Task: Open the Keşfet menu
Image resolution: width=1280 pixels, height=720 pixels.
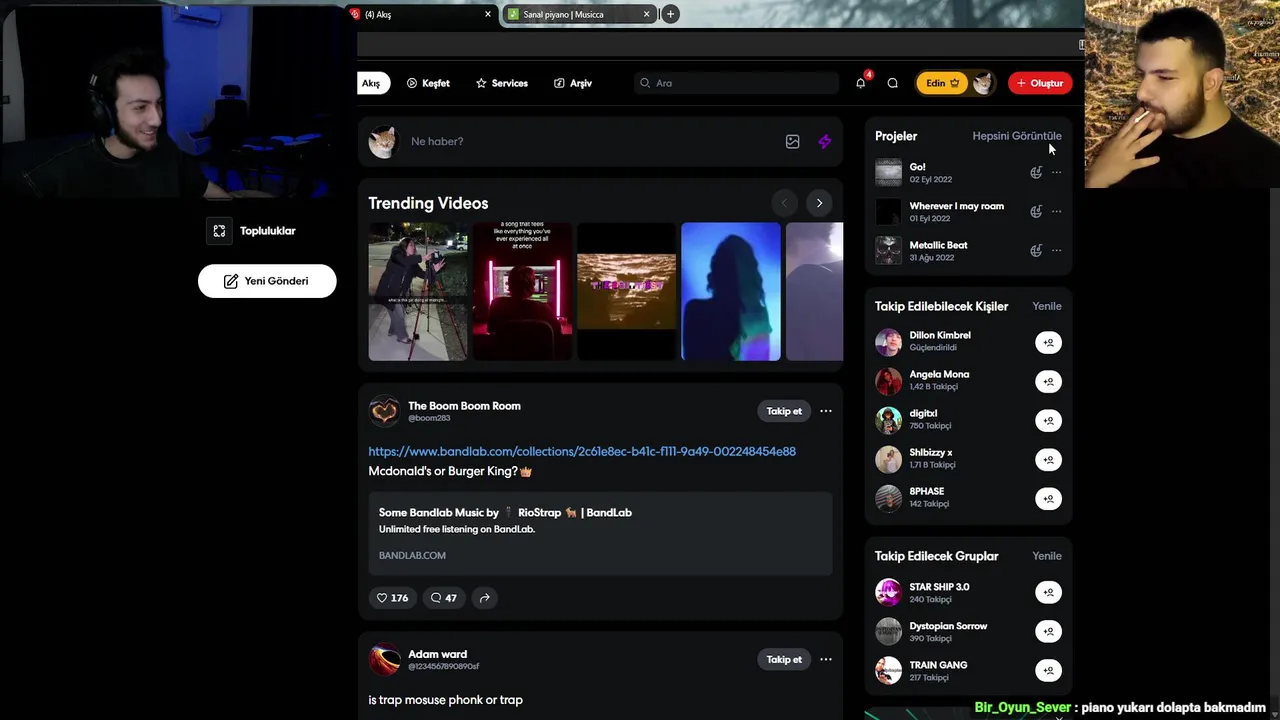Action: tap(428, 83)
